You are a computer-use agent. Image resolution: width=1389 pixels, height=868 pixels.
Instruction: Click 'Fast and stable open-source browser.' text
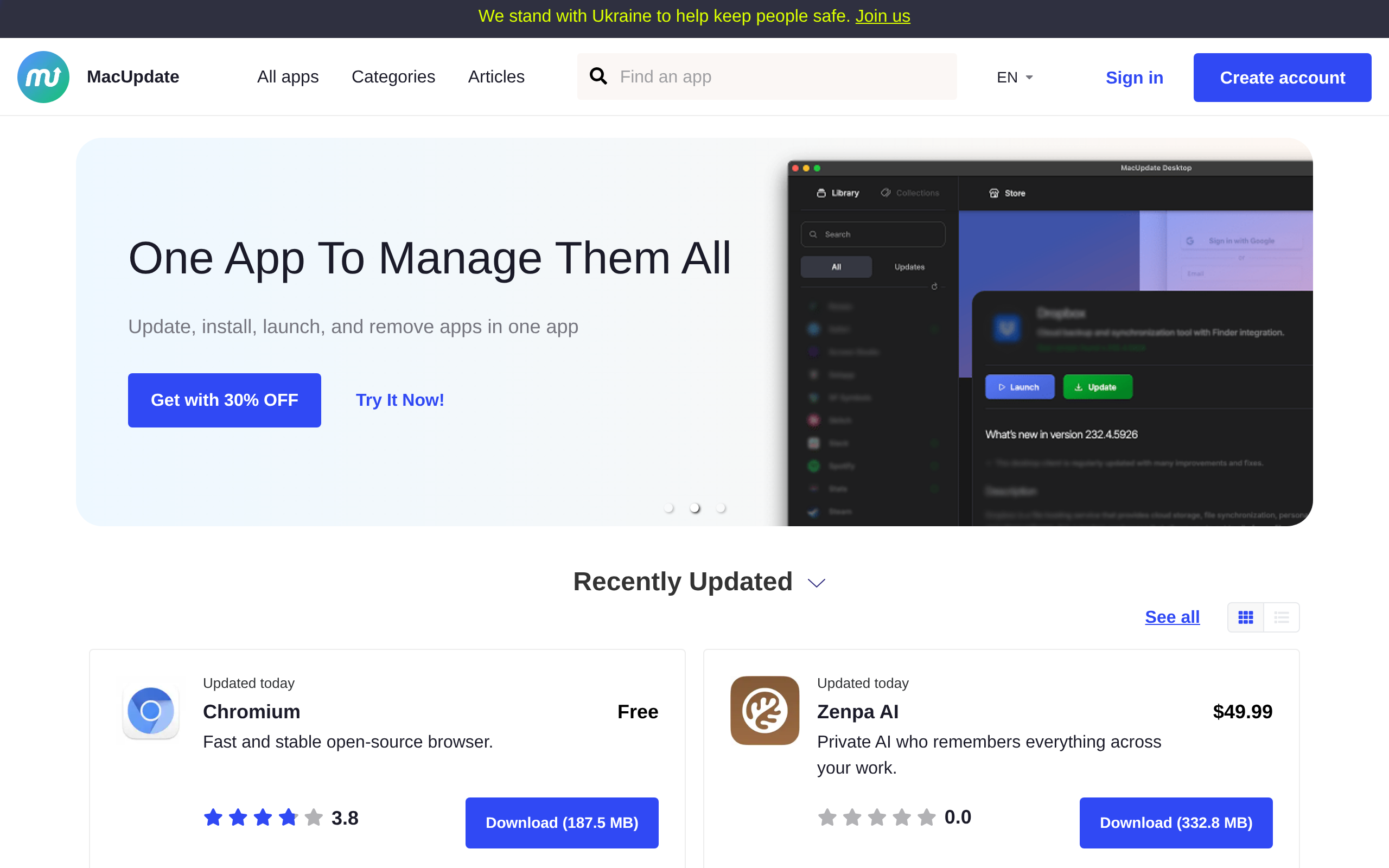point(348,742)
